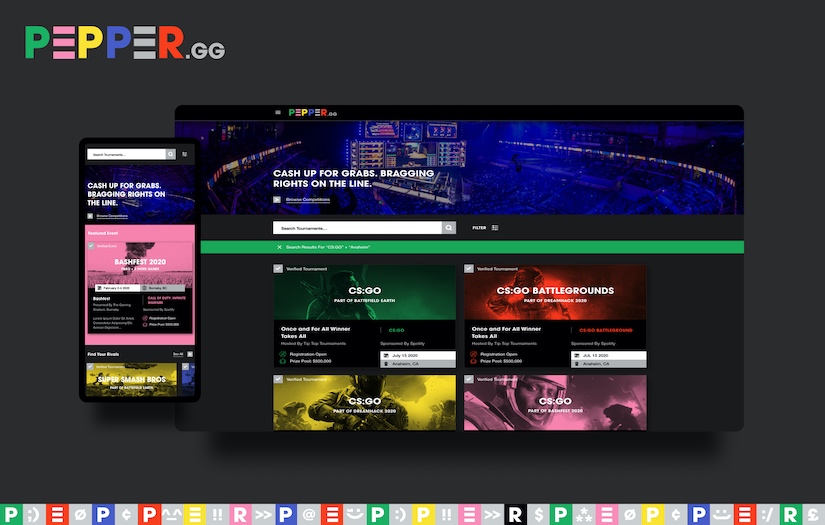
Task: Click 'Registration Open' text on Battlegrounds card
Action: (x=499, y=354)
